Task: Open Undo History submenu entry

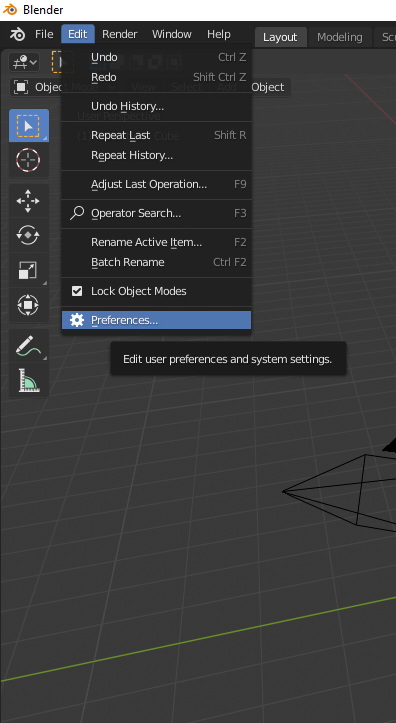Action: [157, 107]
